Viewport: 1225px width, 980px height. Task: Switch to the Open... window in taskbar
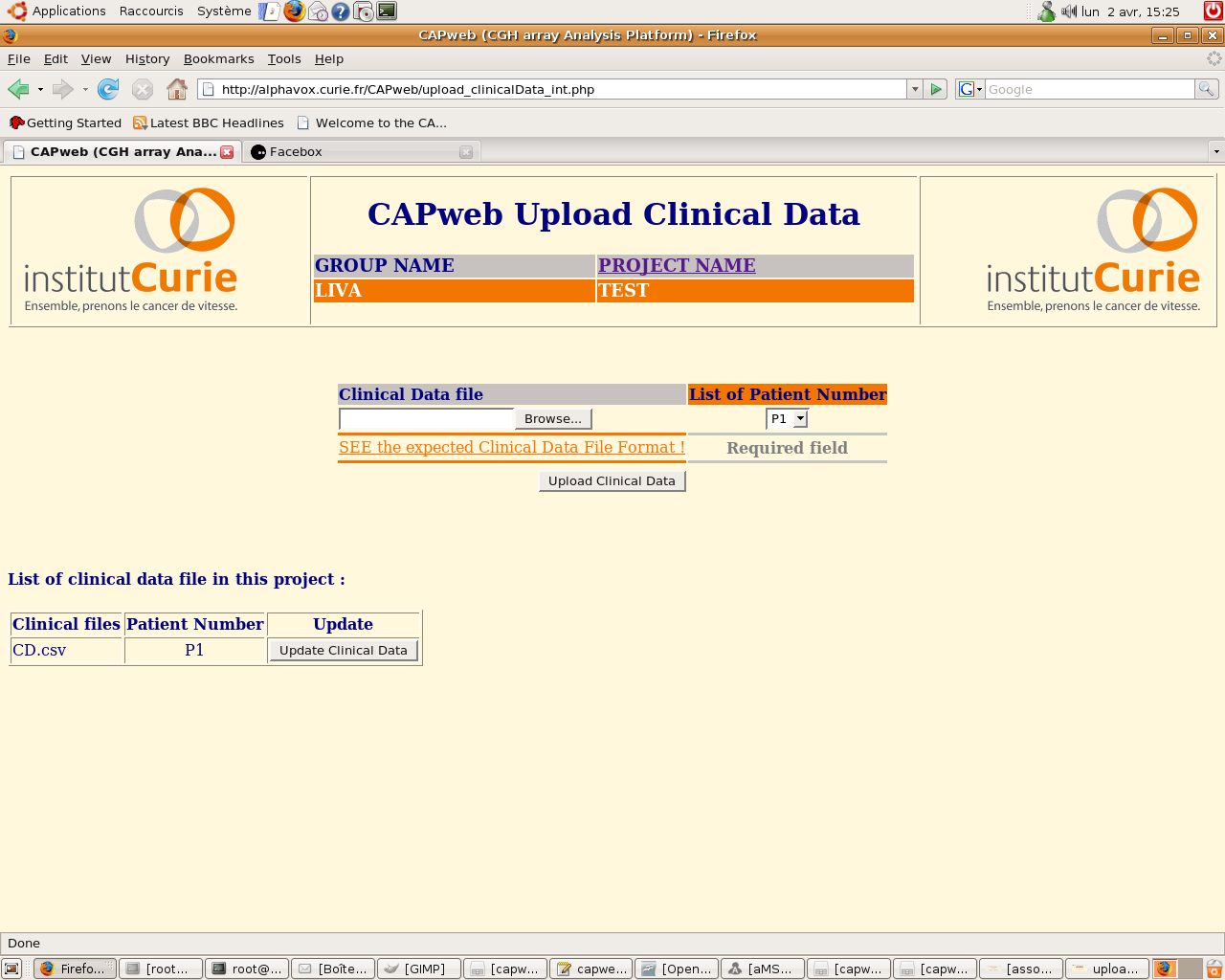pyautogui.click(x=677, y=969)
